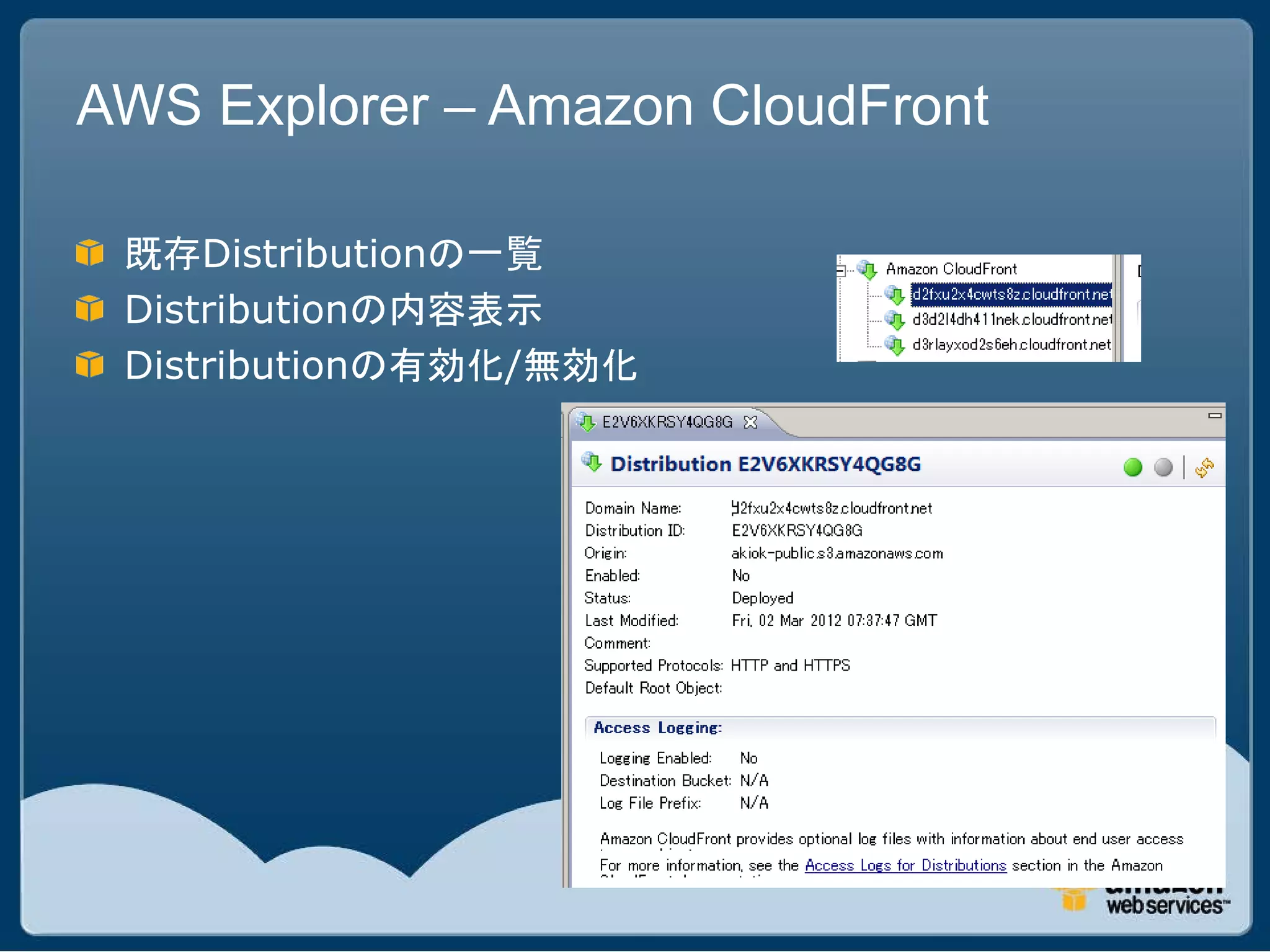Click the Last Modified date value
Screen dimensions: 1270x952
[x=835, y=620]
